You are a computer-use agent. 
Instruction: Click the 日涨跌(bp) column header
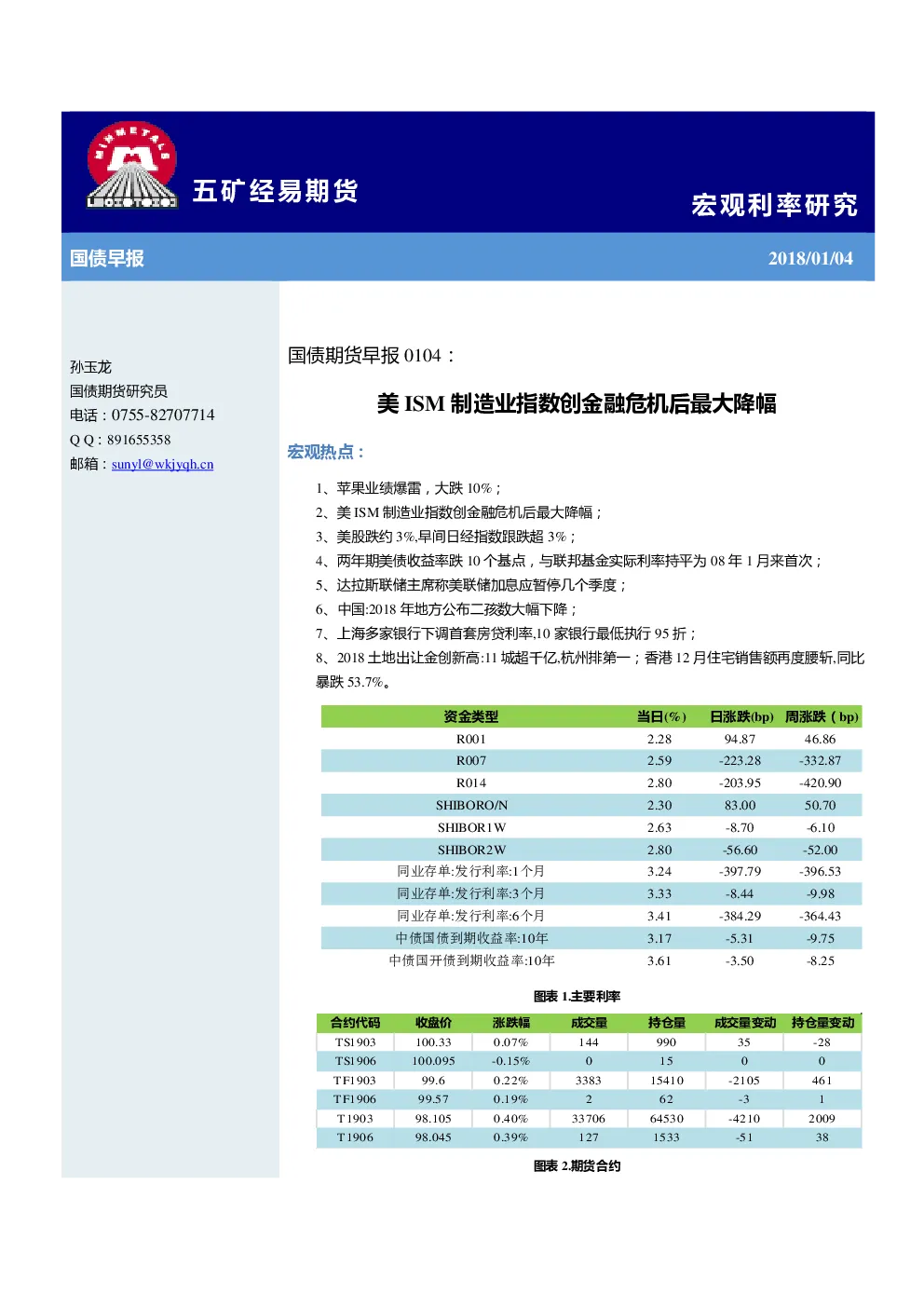[741, 716]
